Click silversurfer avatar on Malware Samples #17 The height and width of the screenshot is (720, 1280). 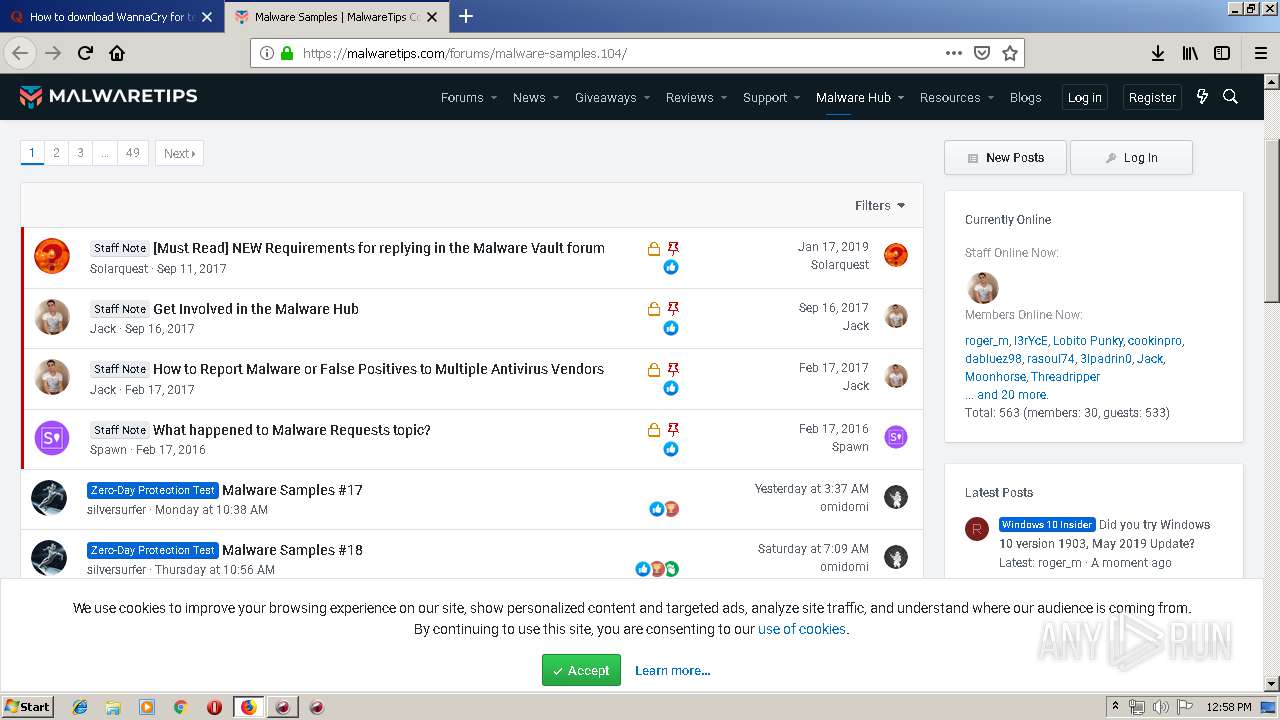coord(49,498)
